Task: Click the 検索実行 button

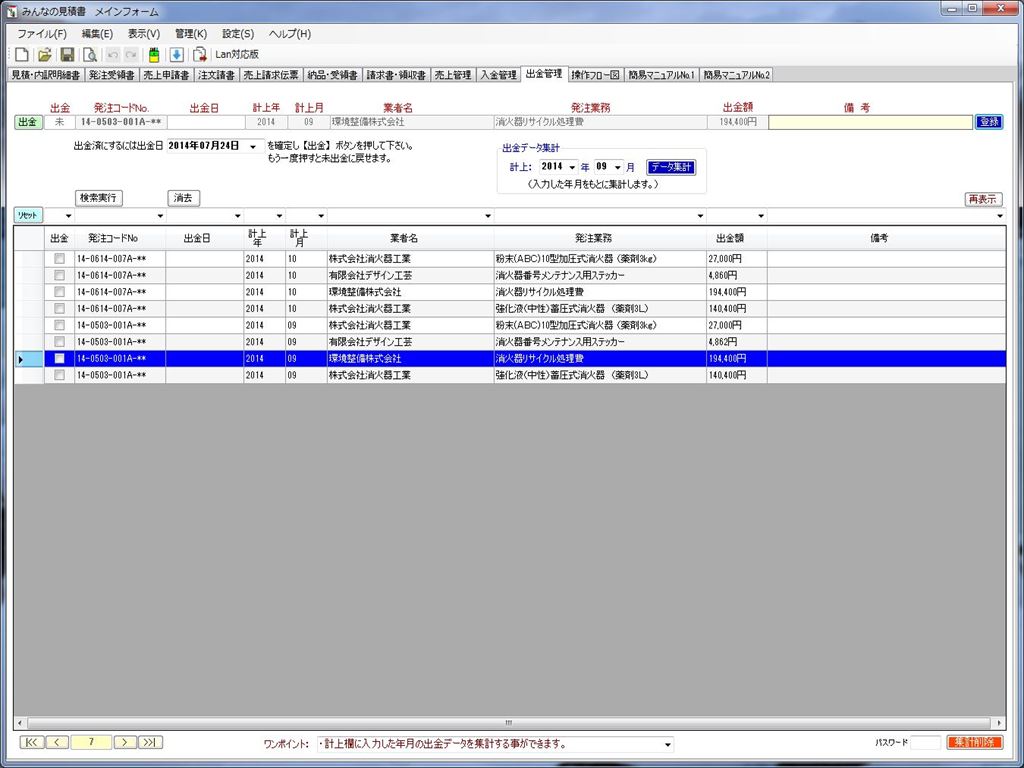Action: coord(98,198)
